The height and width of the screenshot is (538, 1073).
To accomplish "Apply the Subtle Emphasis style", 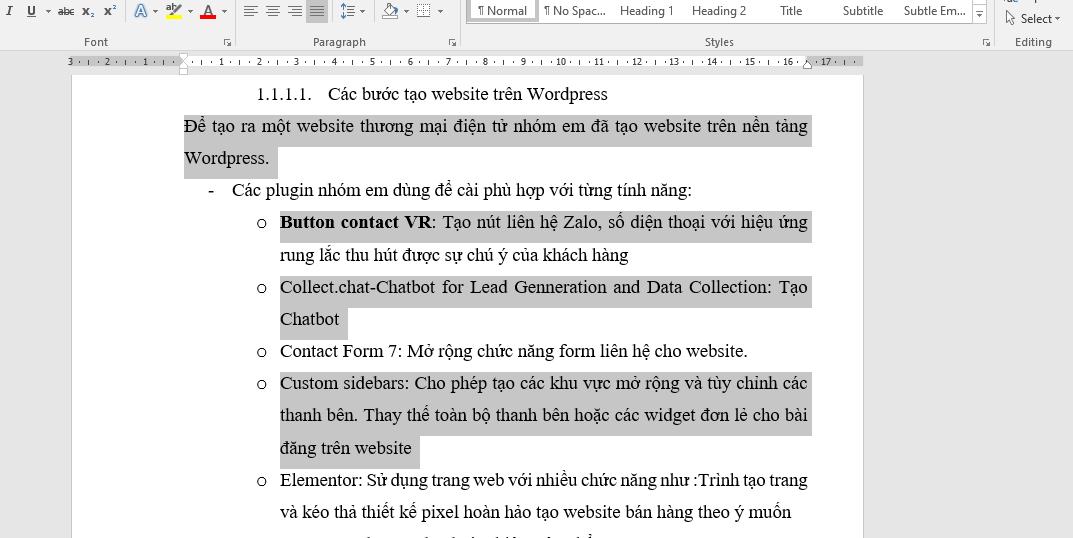I will point(935,11).
